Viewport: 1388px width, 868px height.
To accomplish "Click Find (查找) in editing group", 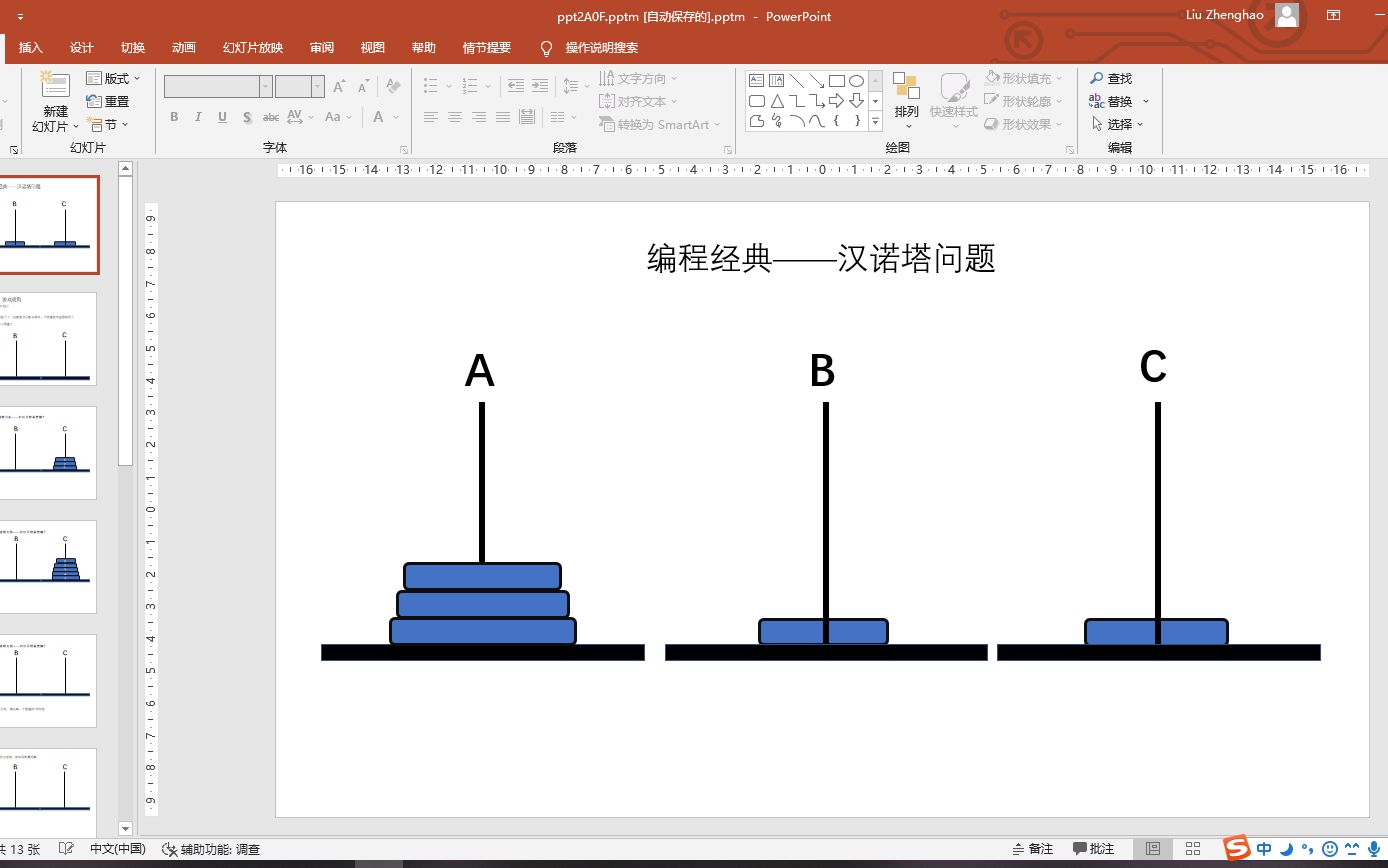I will pos(1111,78).
